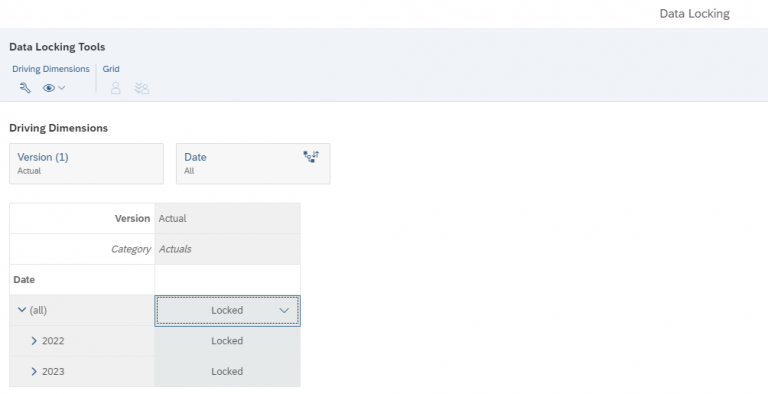768x394 pixels.
Task: Open the hierarchy icon on the Date tile
Action: tap(311, 157)
